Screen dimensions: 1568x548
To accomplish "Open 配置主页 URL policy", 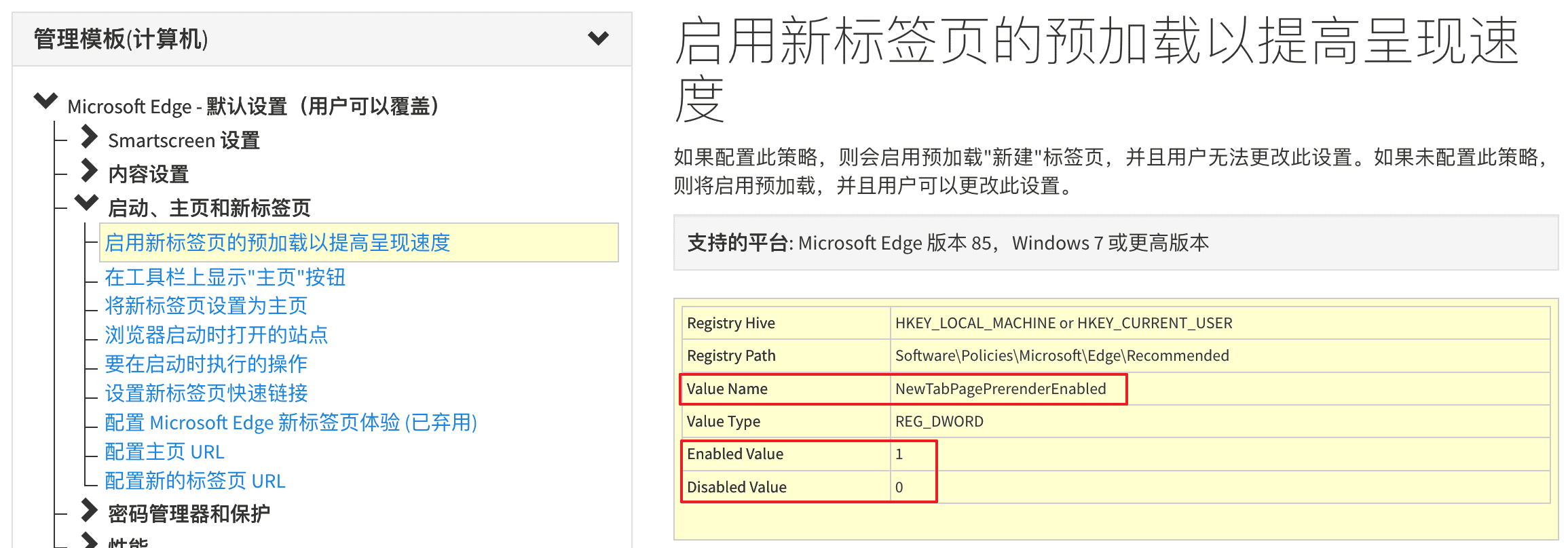I will [164, 452].
